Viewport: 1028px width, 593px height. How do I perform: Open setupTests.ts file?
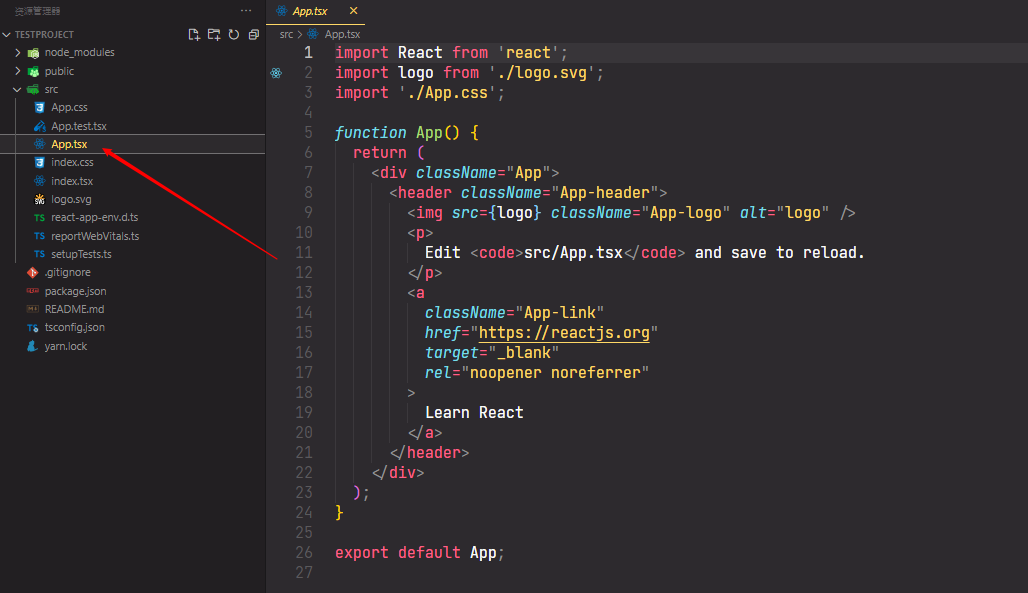pos(81,254)
